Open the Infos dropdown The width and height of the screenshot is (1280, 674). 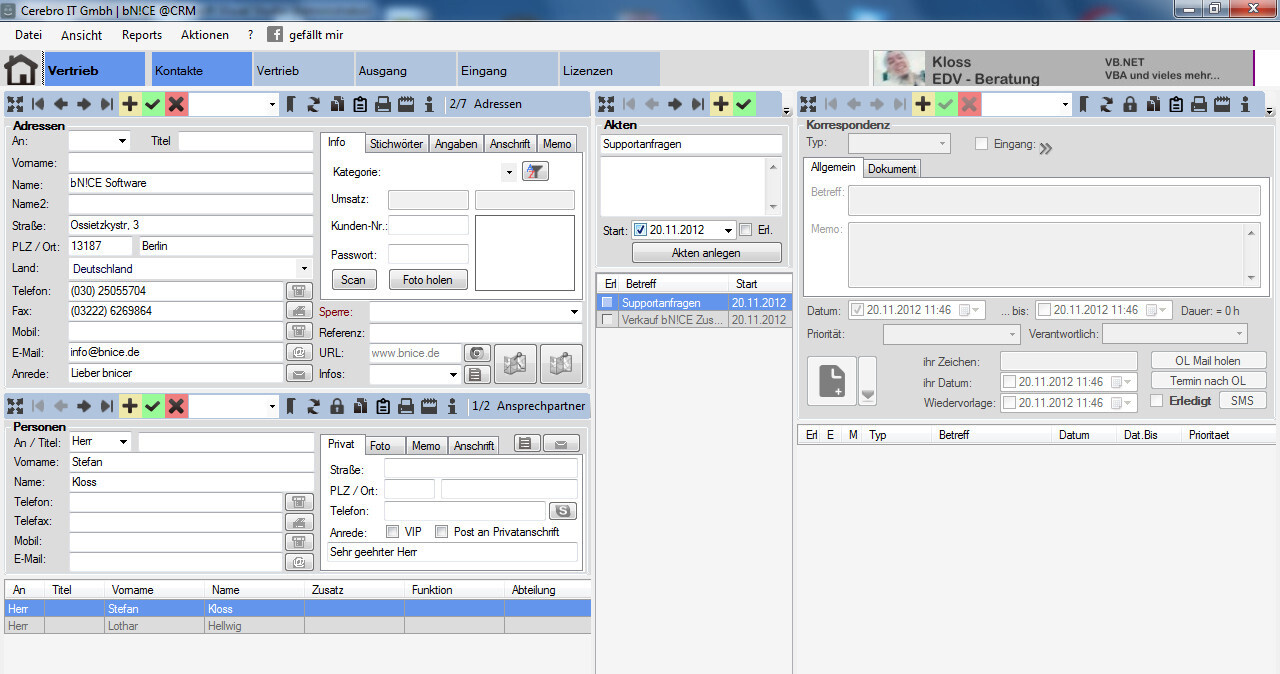click(453, 375)
